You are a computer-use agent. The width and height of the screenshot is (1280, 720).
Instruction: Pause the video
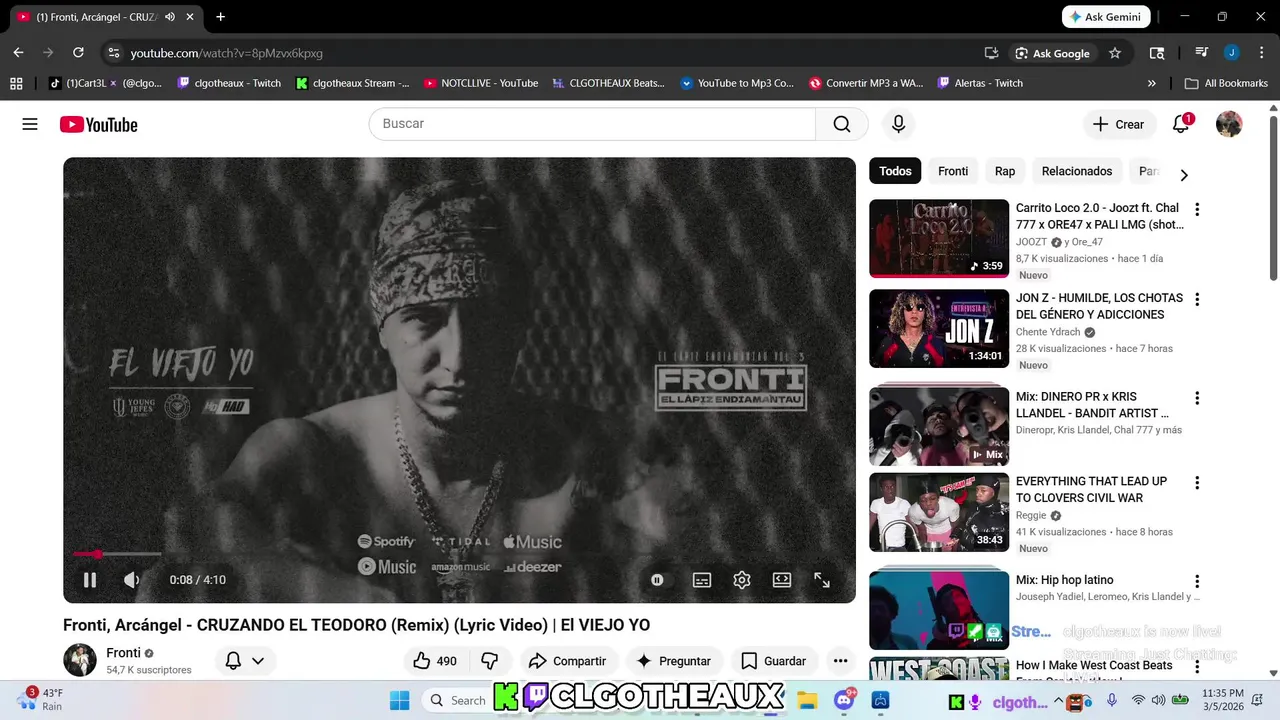[x=90, y=580]
